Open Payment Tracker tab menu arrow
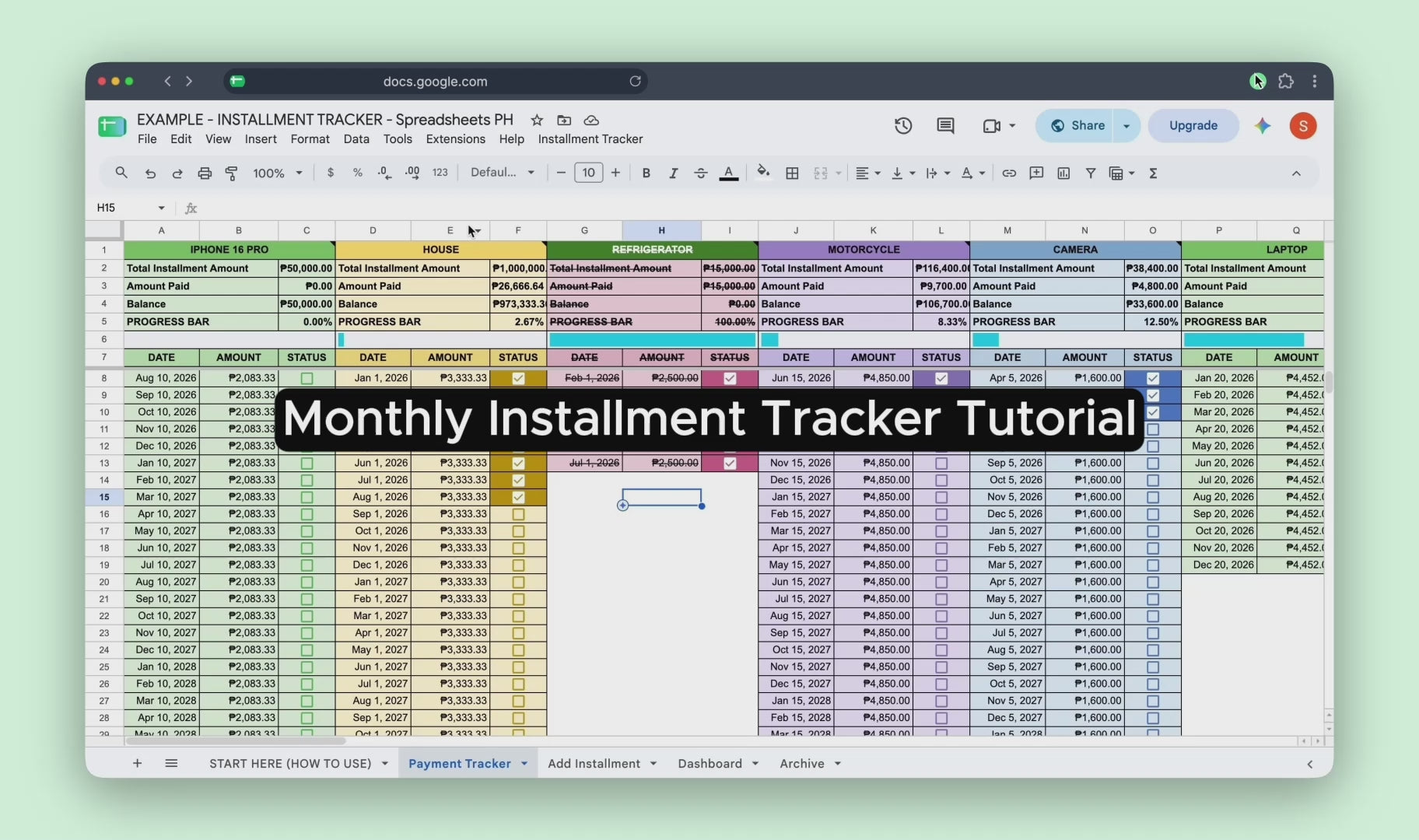 [524, 764]
